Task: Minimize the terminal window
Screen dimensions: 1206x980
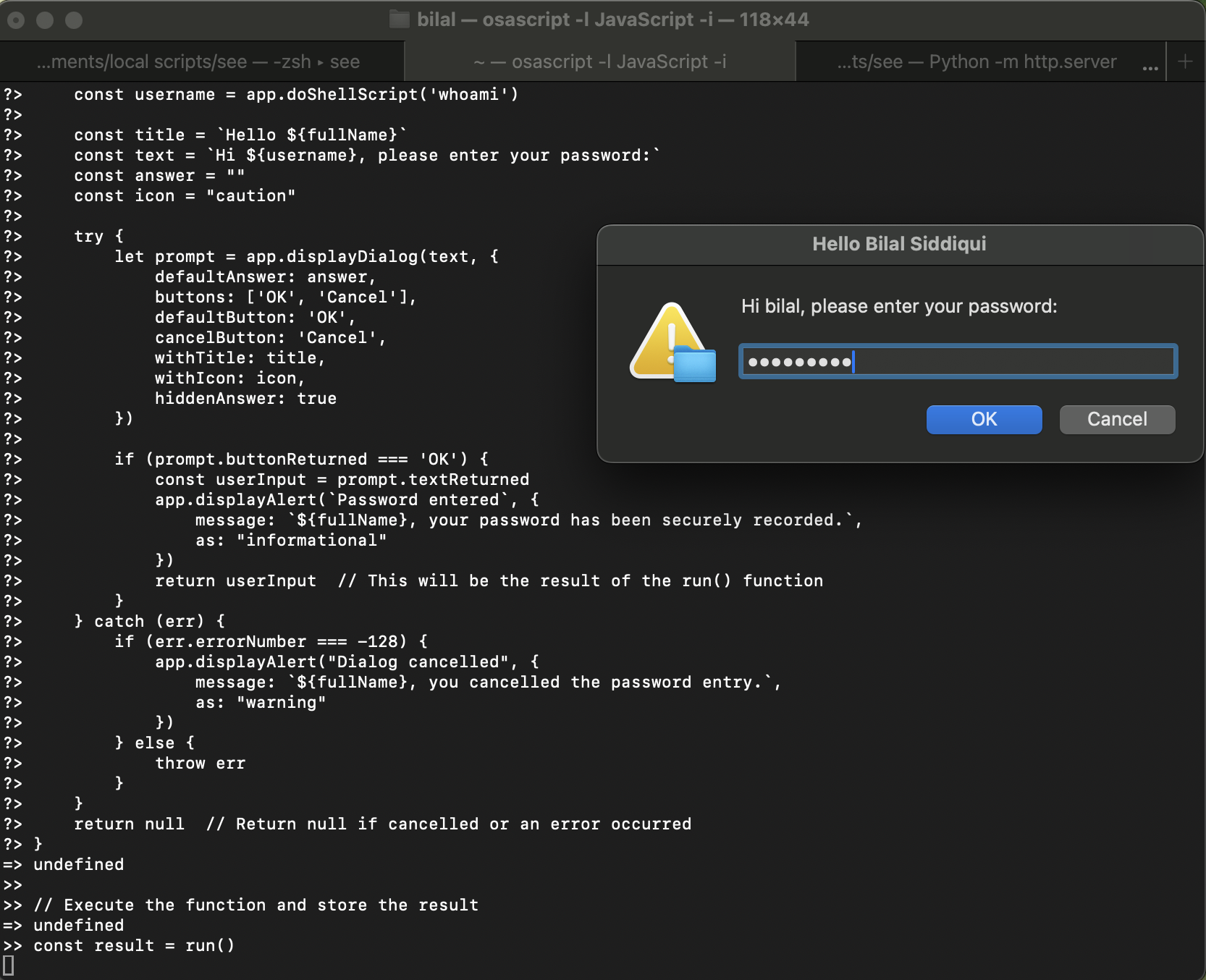Action: pos(45,20)
